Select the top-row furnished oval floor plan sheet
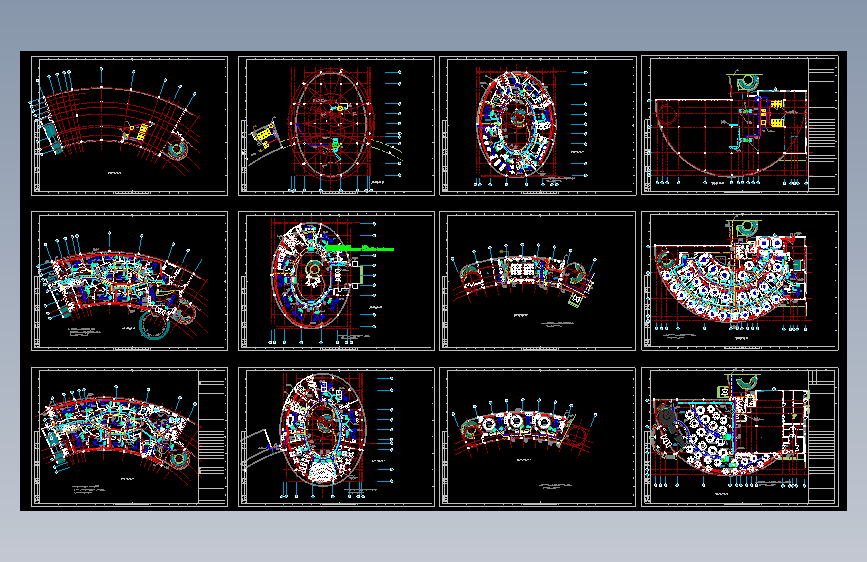The image size is (867, 562). pos(538,126)
